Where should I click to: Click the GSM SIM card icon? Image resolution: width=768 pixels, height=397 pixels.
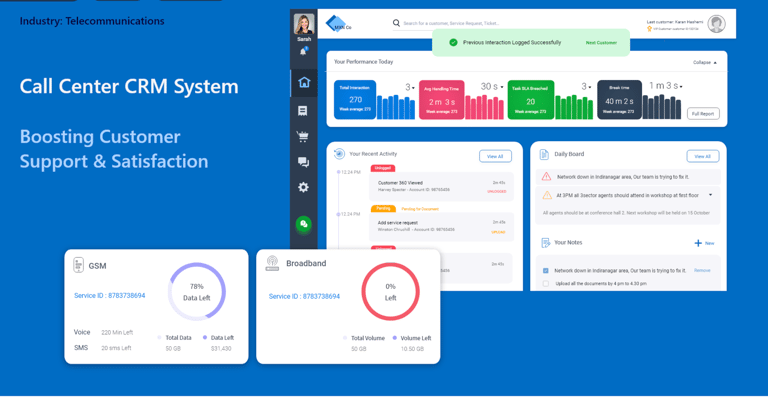pyautogui.click(x=77, y=265)
